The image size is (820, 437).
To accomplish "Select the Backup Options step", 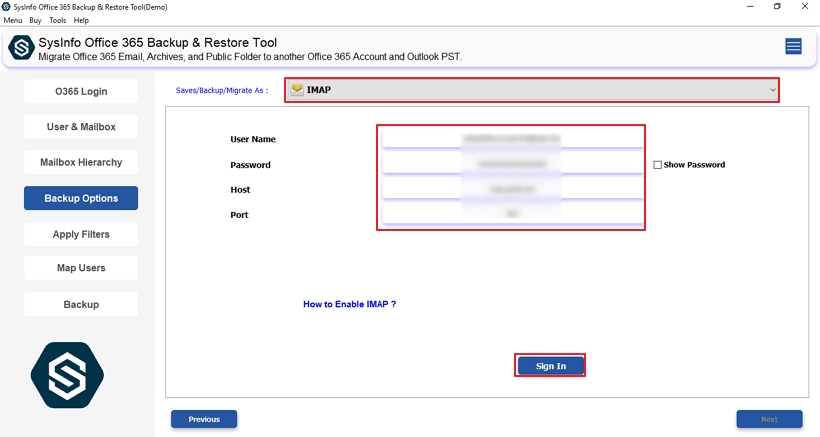I will pyautogui.click(x=81, y=198).
